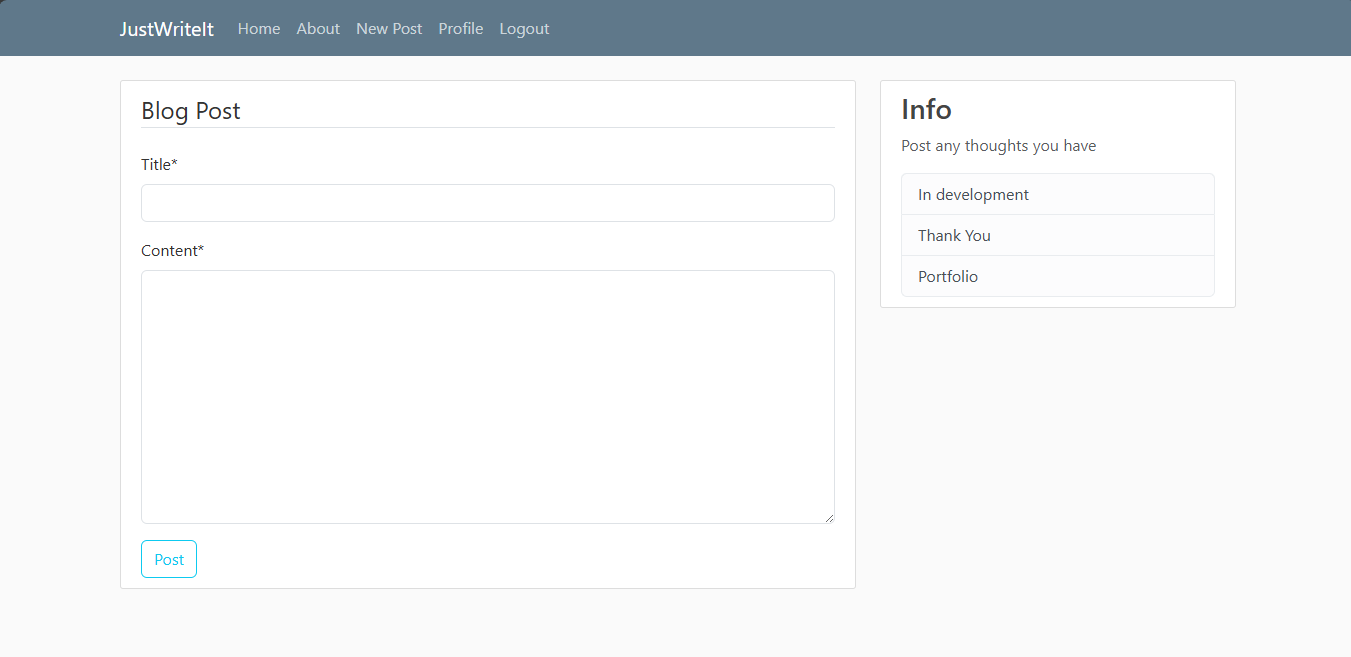The height and width of the screenshot is (657, 1351).
Task: Click the Info sidebar heading
Action: [926, 109]
